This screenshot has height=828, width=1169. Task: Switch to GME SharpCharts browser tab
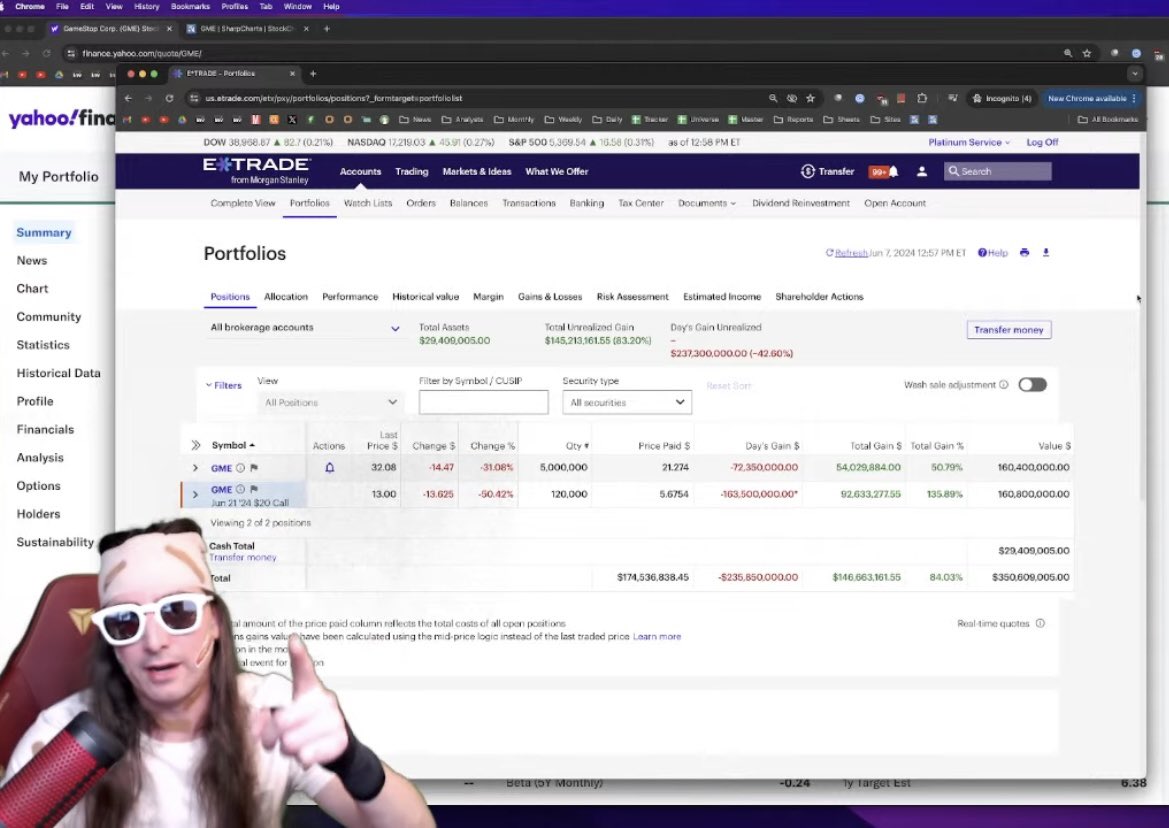(247, 29)
